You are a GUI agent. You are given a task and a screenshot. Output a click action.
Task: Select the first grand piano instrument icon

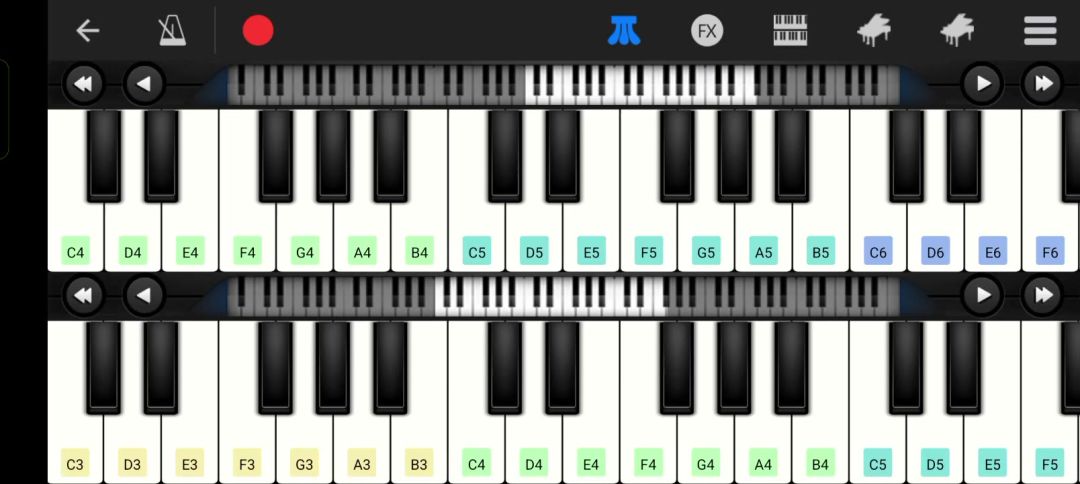(873, 31)
